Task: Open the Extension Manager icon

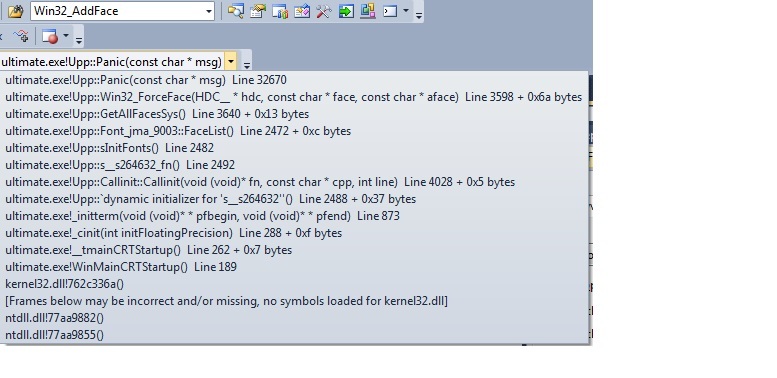Action: click(x=368, y=11)
